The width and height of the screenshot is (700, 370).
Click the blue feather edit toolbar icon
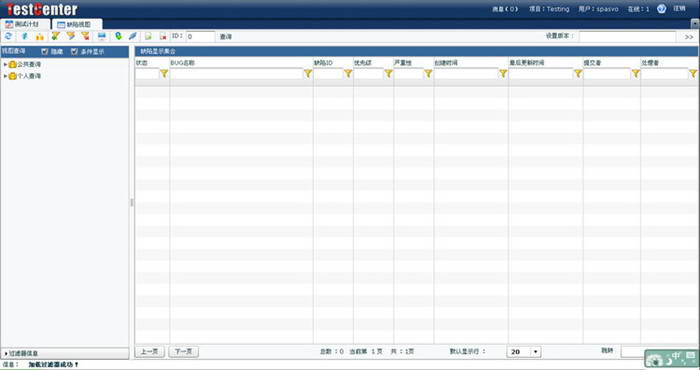pos(133,36)
